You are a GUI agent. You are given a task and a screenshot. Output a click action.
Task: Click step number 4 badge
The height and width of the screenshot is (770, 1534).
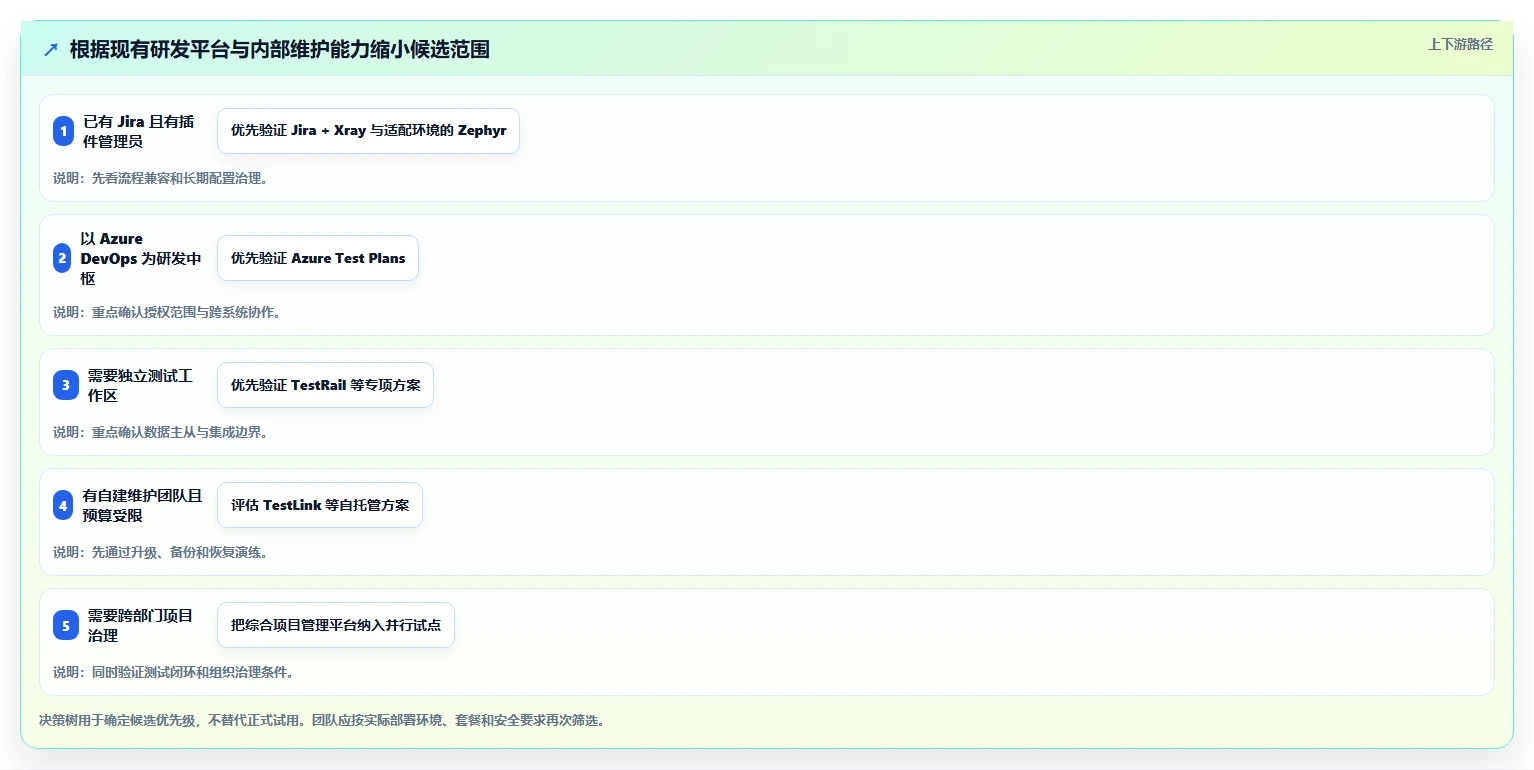point(64,505)
